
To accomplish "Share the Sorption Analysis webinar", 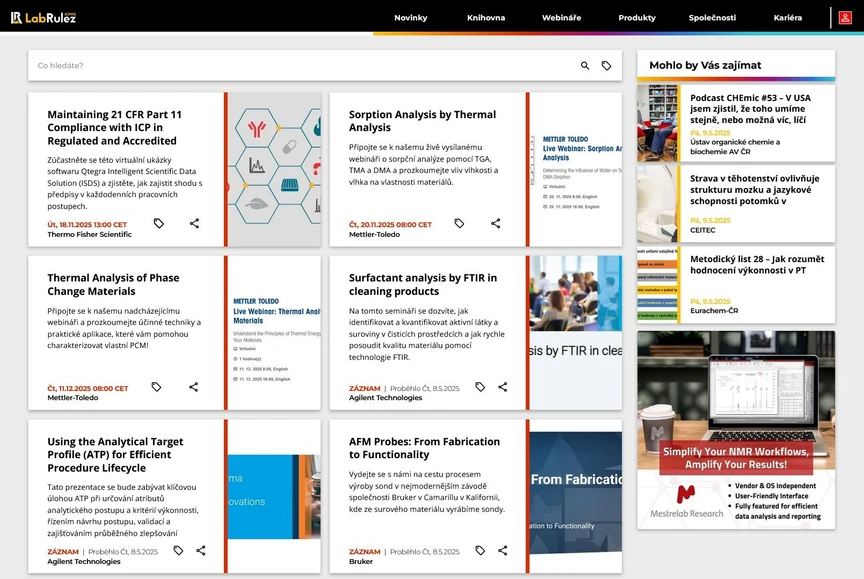I will click(x=495, y=223).
